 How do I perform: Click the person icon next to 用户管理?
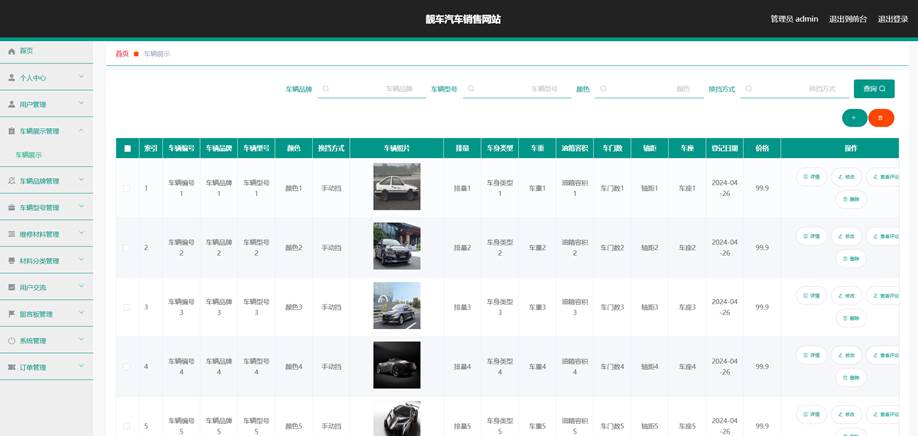(11, 104)
